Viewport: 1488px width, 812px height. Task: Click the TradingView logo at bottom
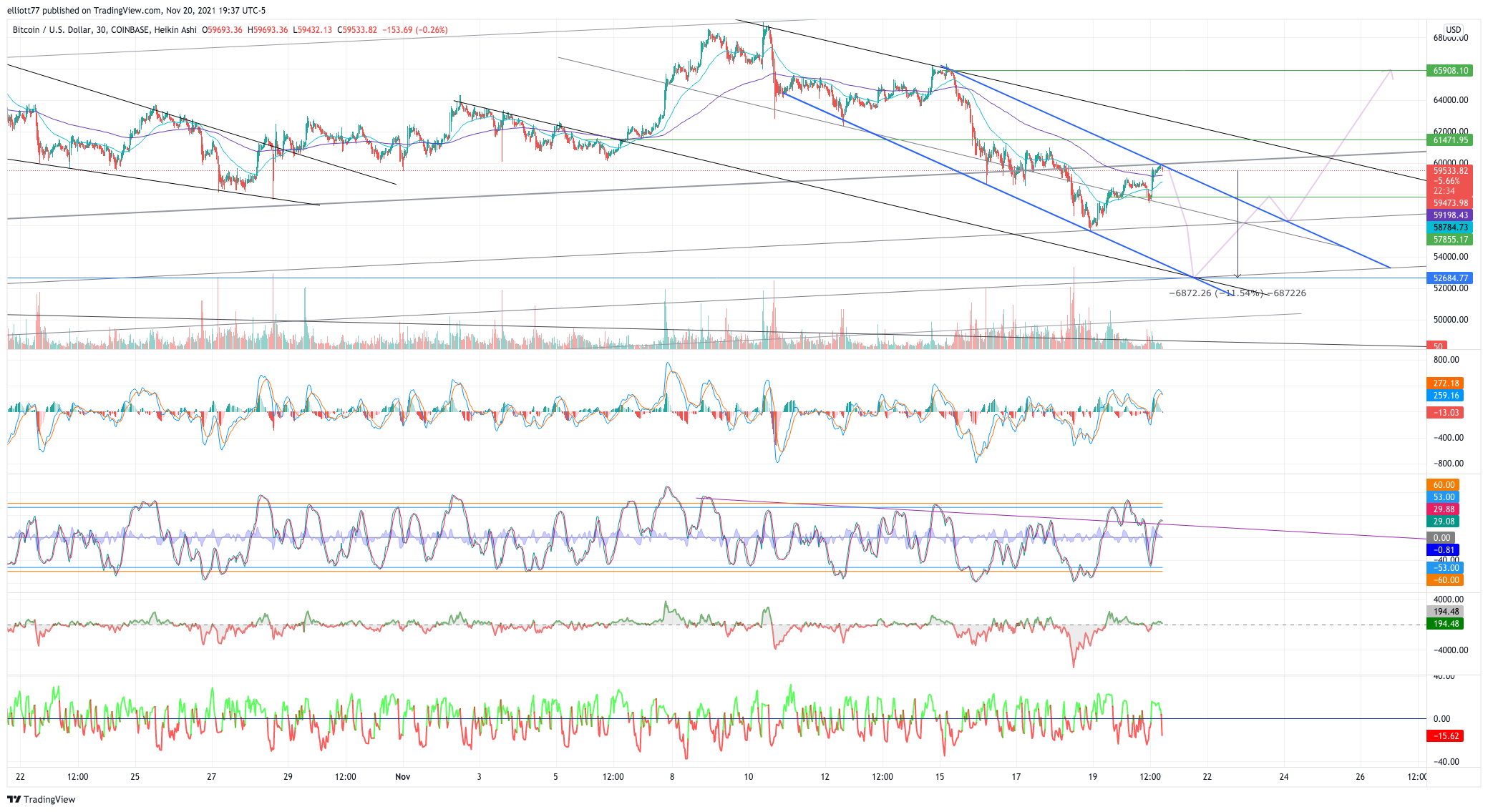coord(41,799)
